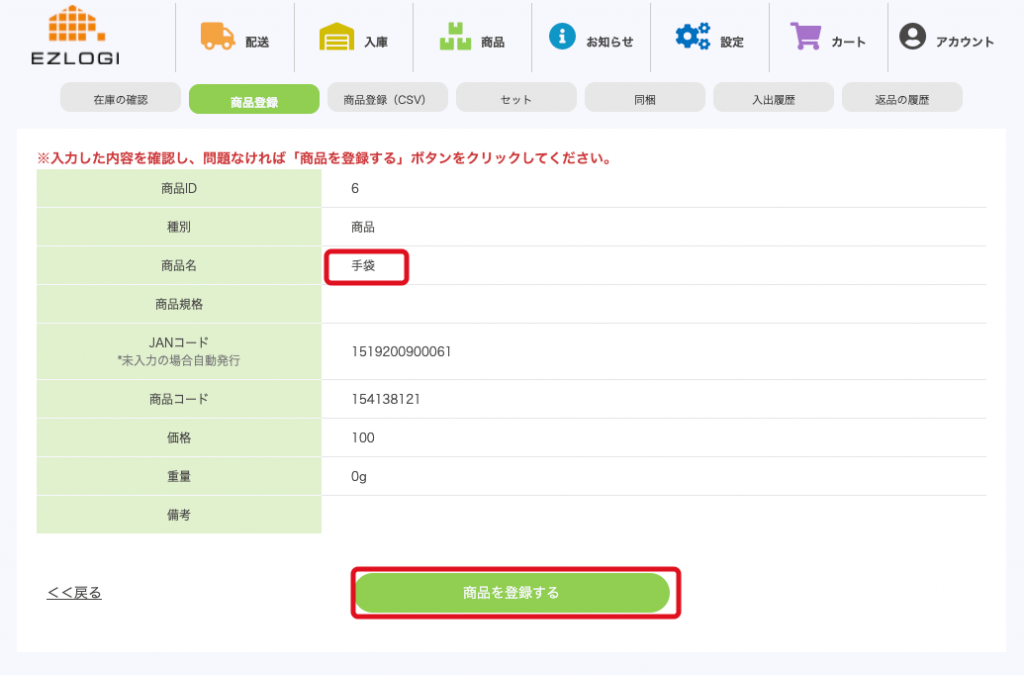Go to the 同梱 tab
1024x675 pixels.
645,99
